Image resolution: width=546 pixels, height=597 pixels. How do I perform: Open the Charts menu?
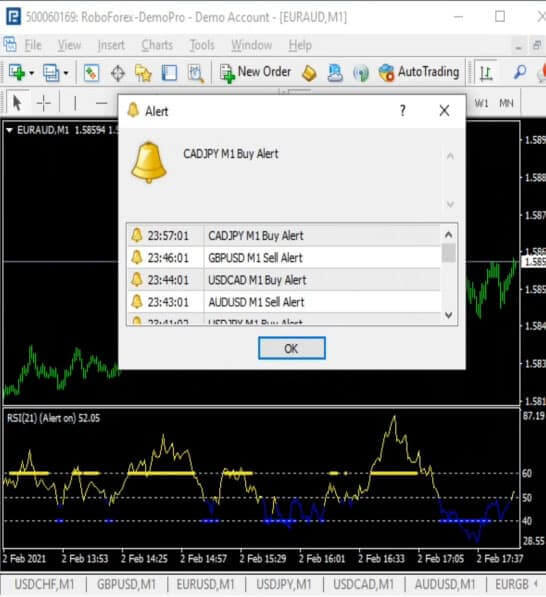[157, 45]
